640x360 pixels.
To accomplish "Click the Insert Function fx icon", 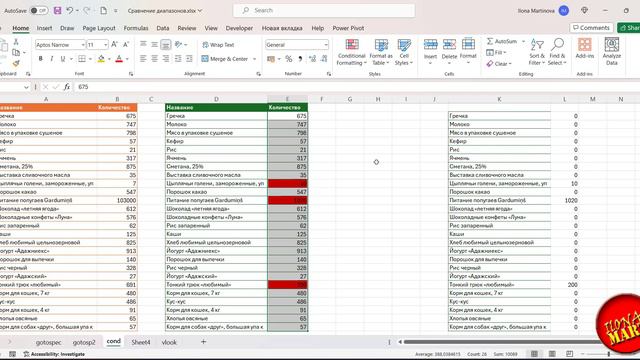I will (67, 87).
